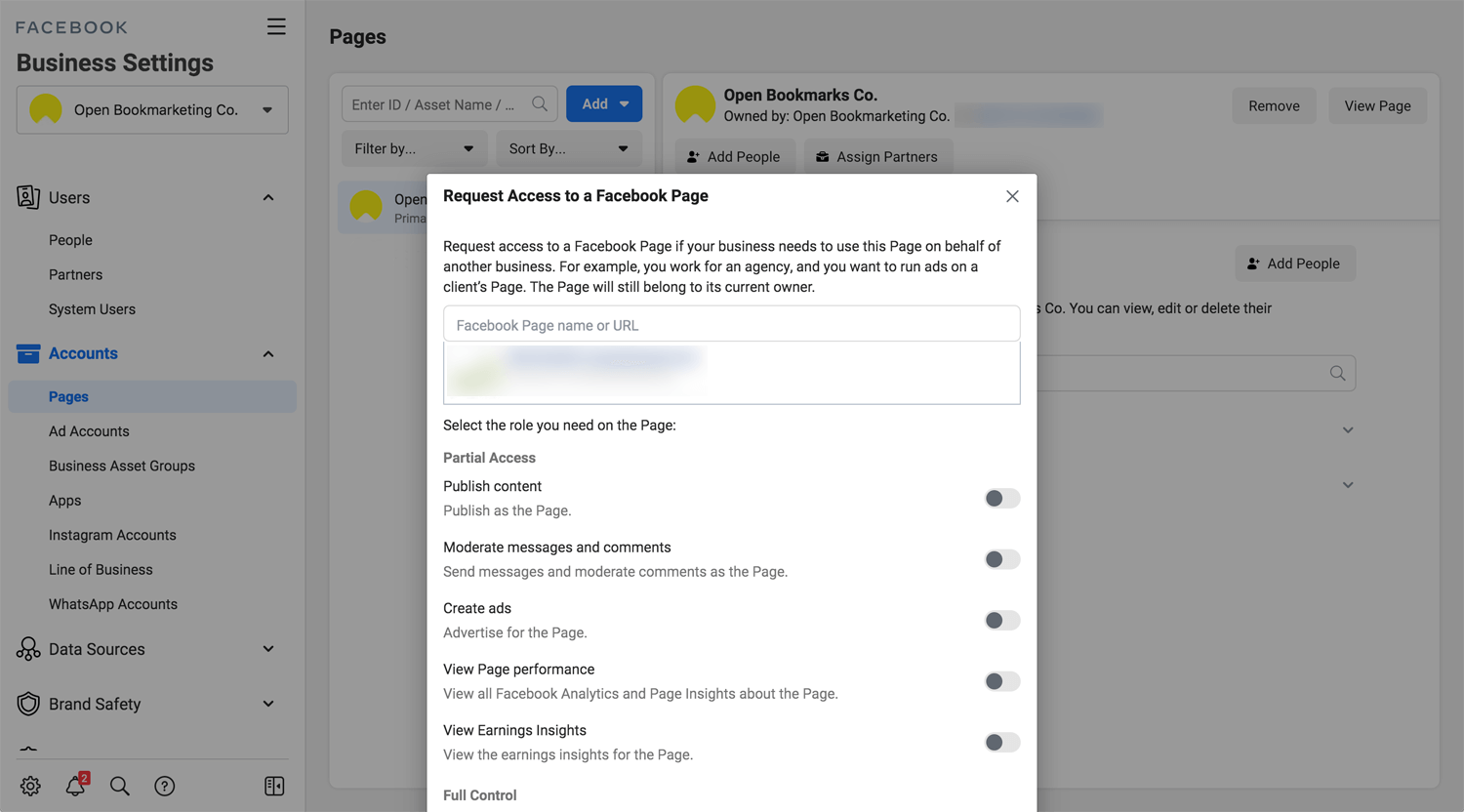Enable the Publish content toggle
Viewport: 1464px width, 812px height.
point(1002,499)
